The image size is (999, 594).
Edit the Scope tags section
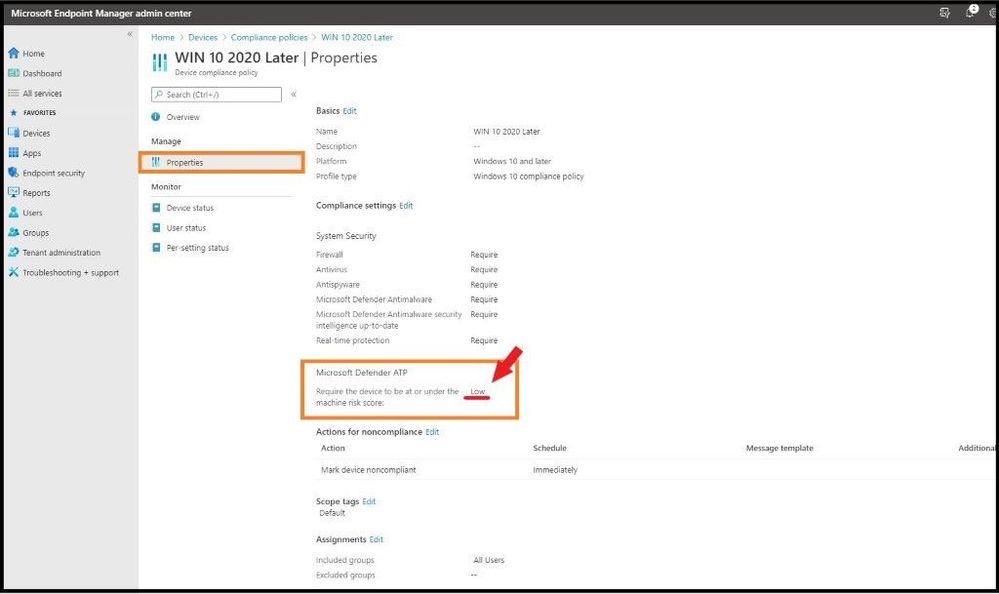[369, 502]
